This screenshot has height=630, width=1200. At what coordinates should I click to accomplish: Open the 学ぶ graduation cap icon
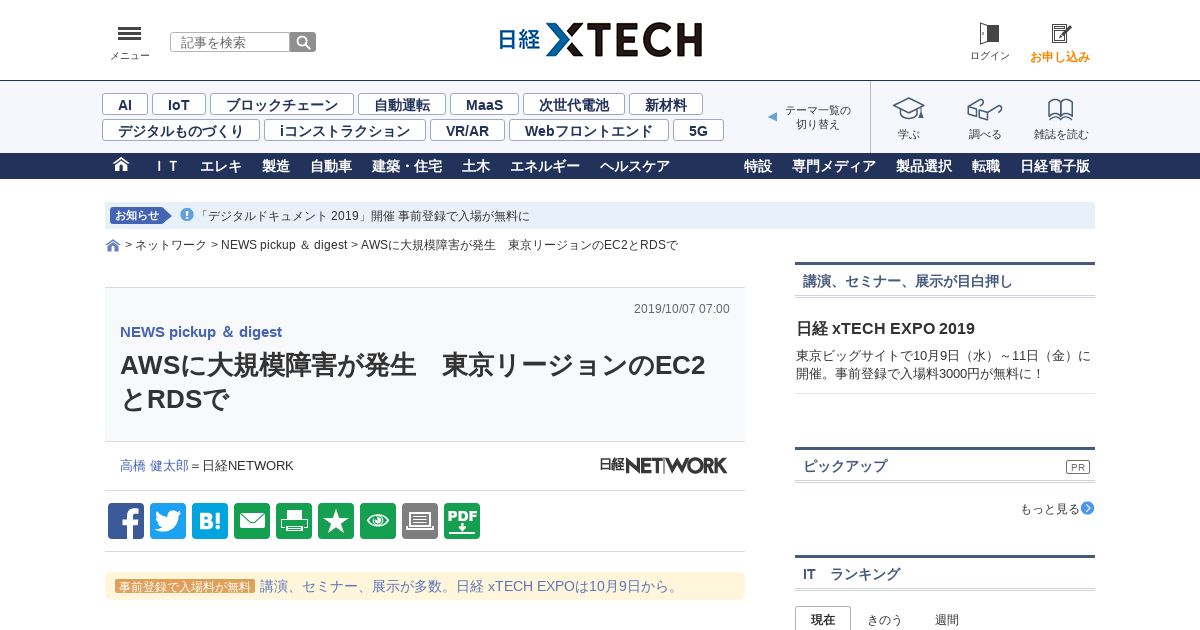coord(908,108)
